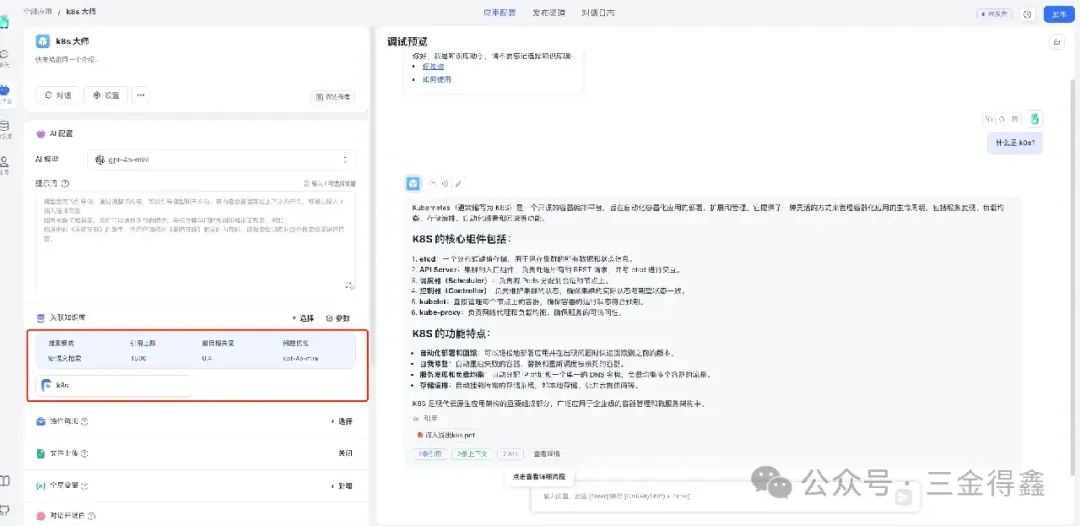The height and width of the screenshot is (526, 1080).
Task: Copy the AI answer text
Action: point(433,184)
